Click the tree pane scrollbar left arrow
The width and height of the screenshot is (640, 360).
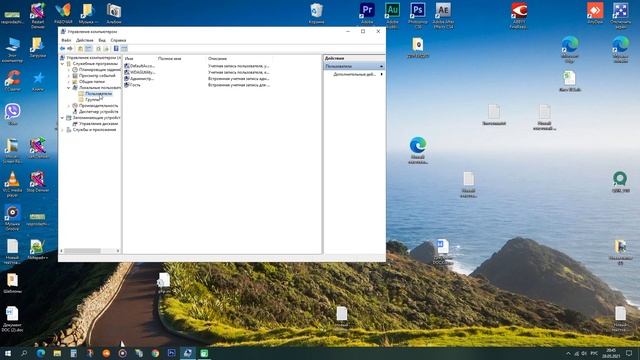(62, 251)
